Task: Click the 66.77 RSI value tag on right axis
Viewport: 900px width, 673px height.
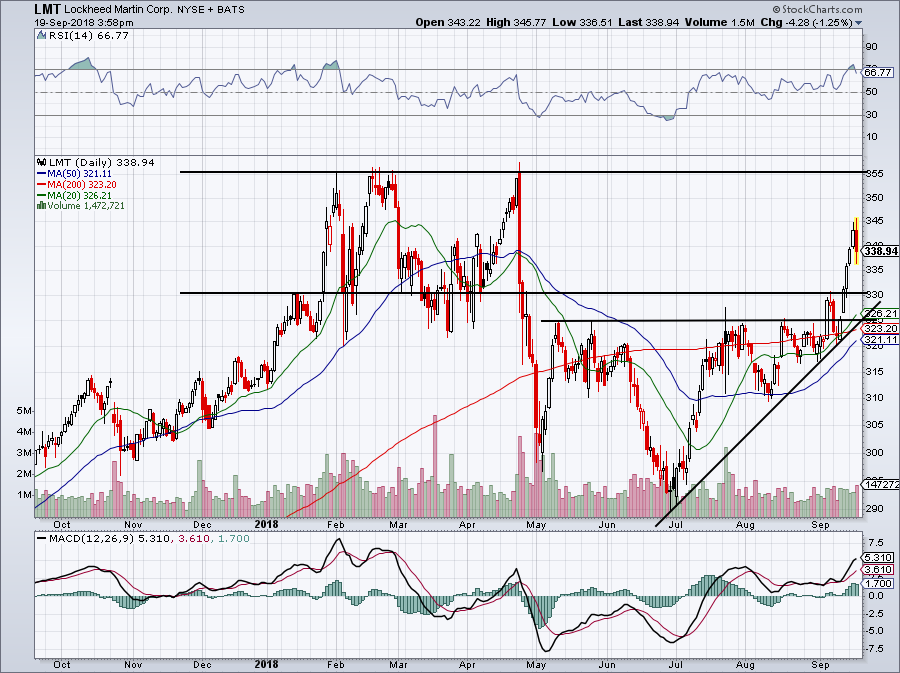Action: click(878, 72)
